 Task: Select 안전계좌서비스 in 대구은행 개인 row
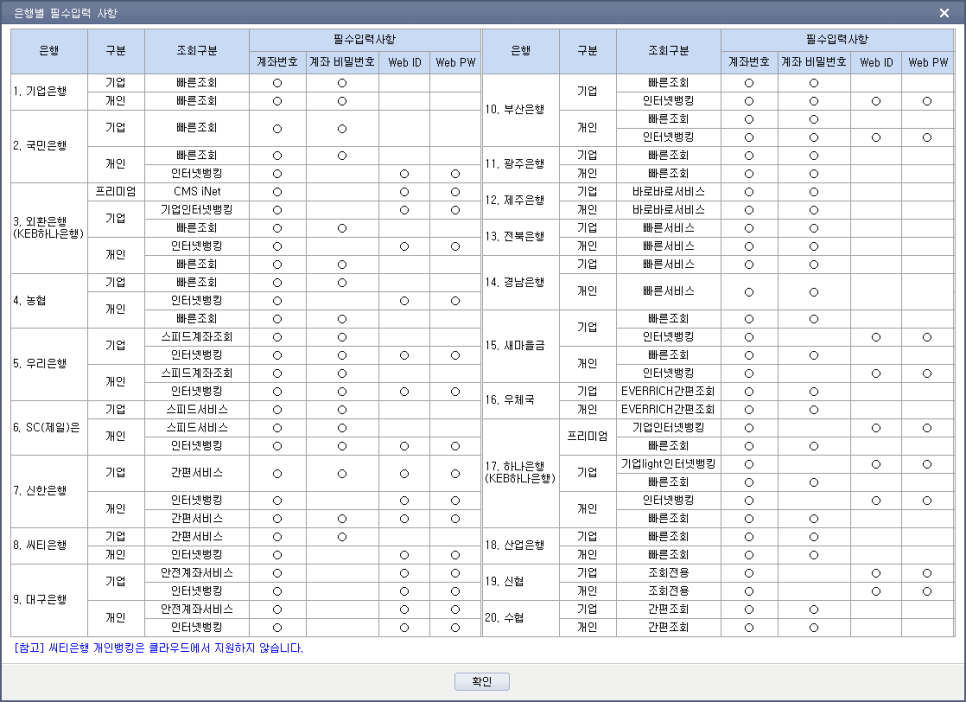[197, 609]
